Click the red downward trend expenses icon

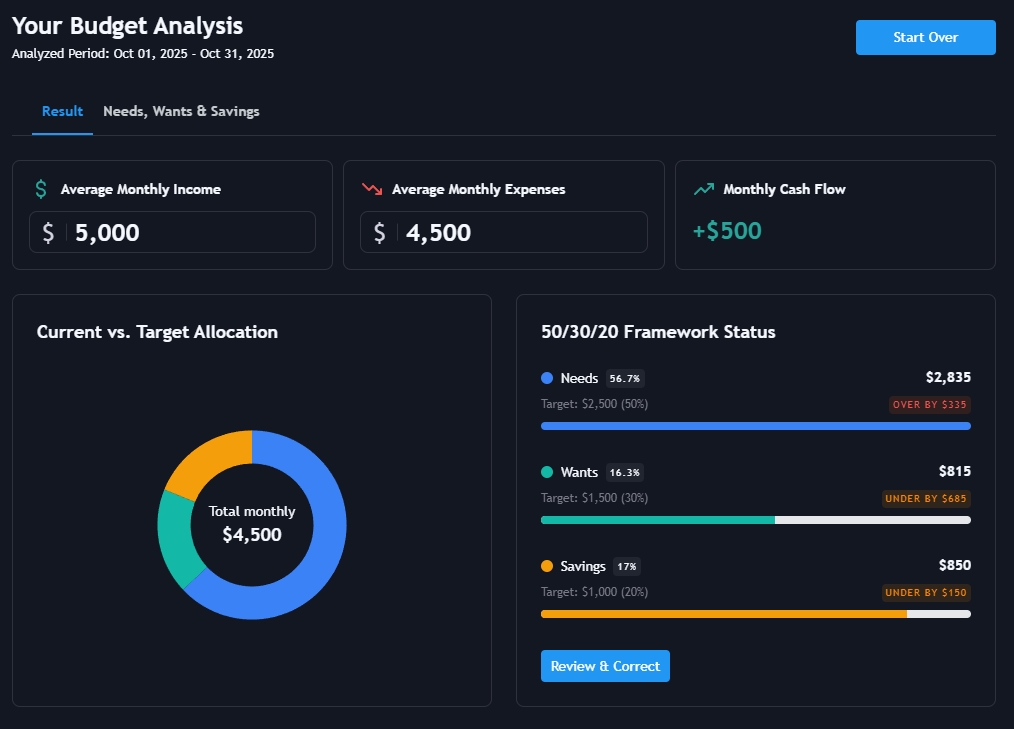coord(372,189)
